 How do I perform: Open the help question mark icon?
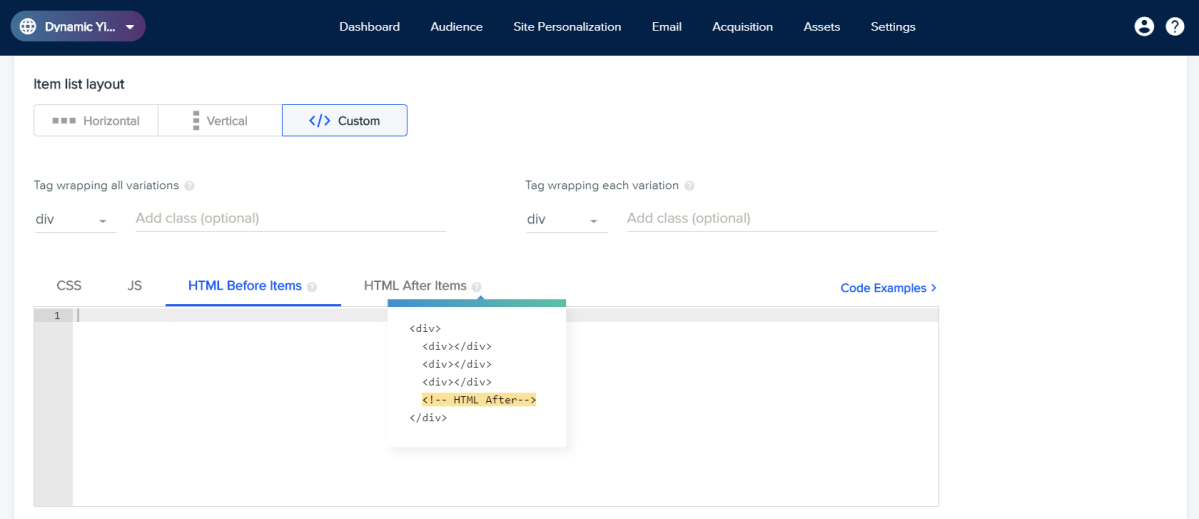click(1175, 27)
